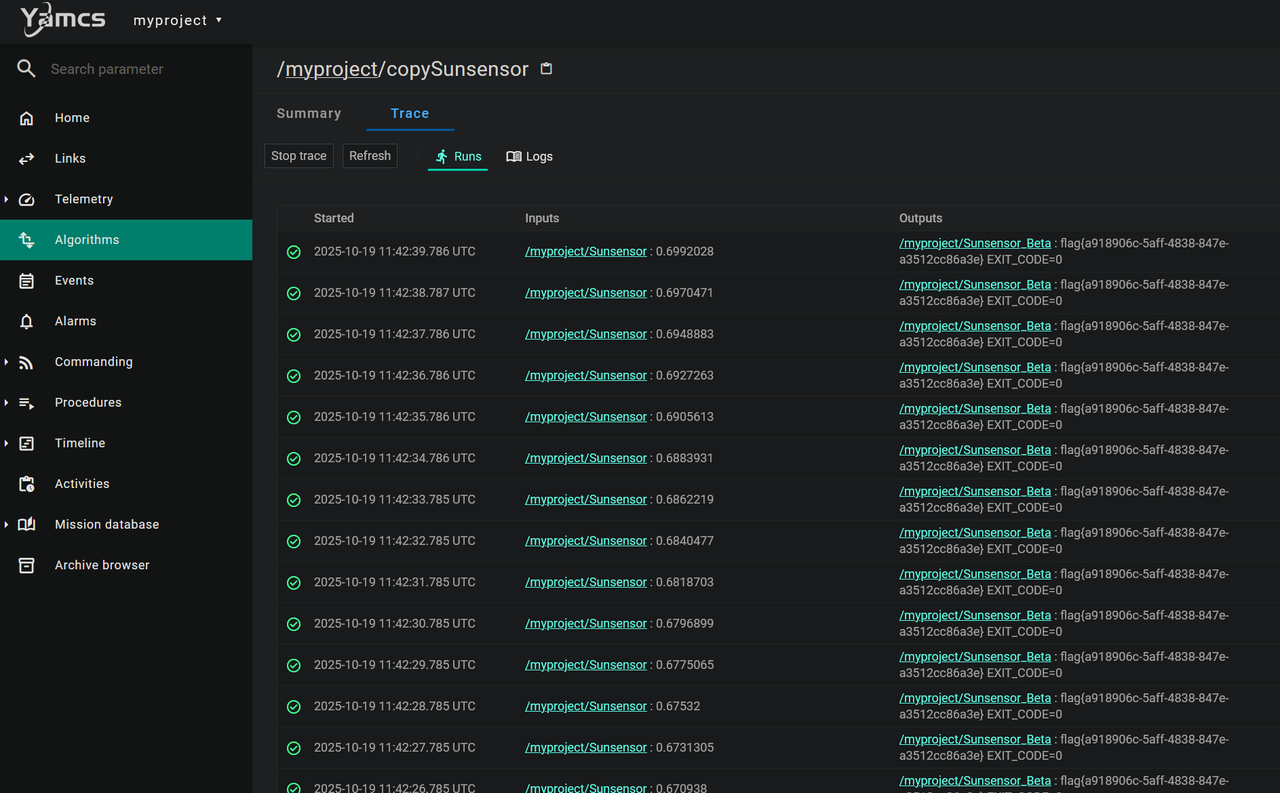This screenshot has width=1280, height=793.
Task: Copy the algorithm name with clipboard icon
Action: click(546, 69)
